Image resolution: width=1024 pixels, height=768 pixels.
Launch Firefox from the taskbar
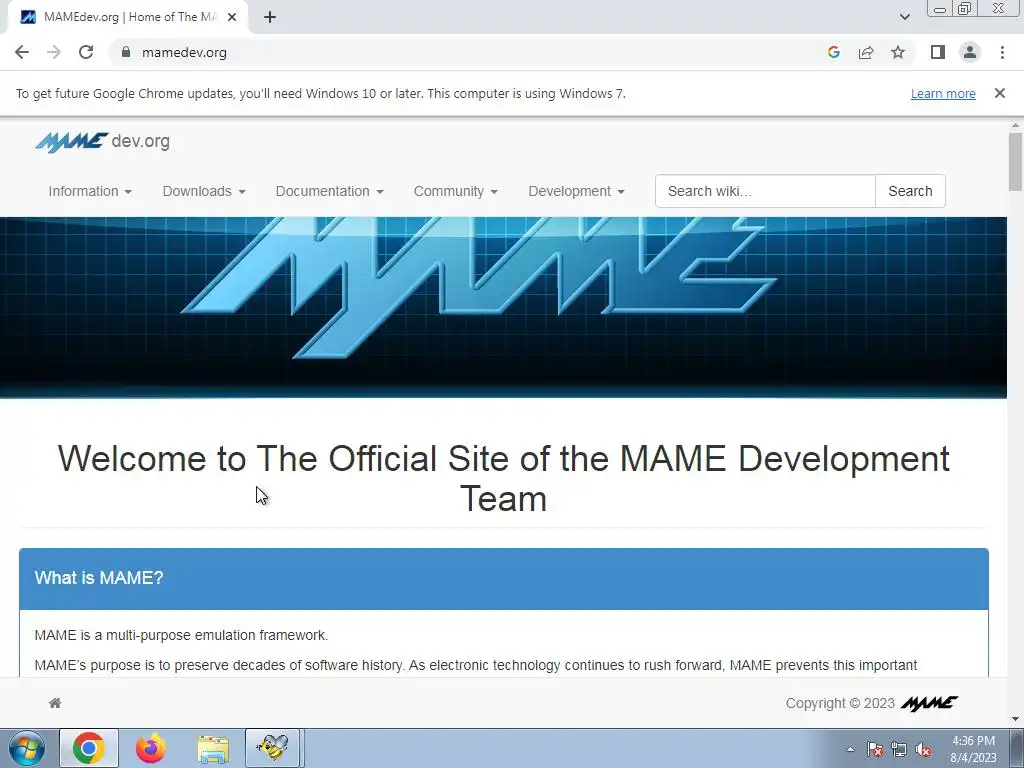151,748
